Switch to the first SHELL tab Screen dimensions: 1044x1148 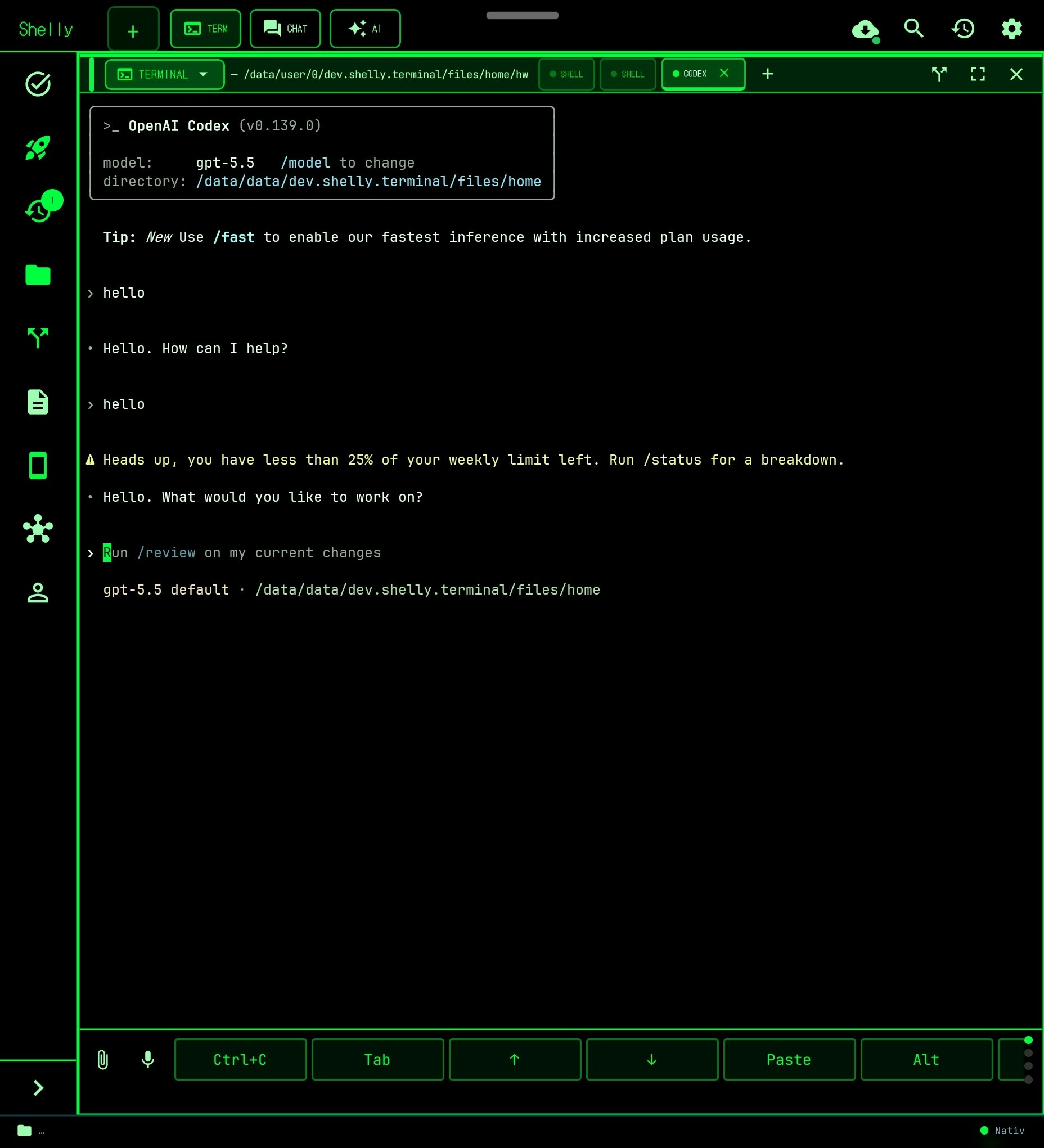click(x=566, y=75)
